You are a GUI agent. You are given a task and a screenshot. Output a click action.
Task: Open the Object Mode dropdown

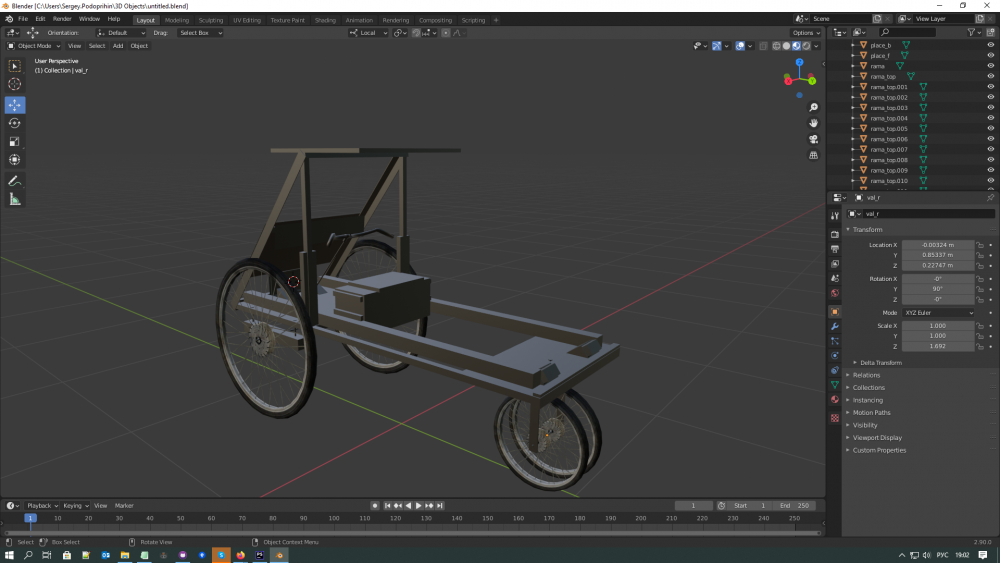34,46
